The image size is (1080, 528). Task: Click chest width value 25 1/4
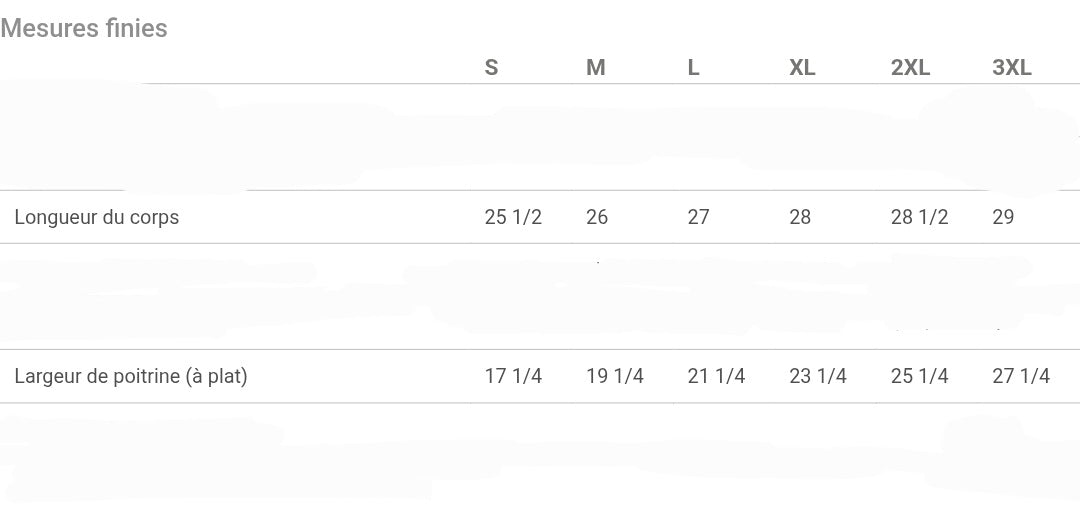[919, 376]
